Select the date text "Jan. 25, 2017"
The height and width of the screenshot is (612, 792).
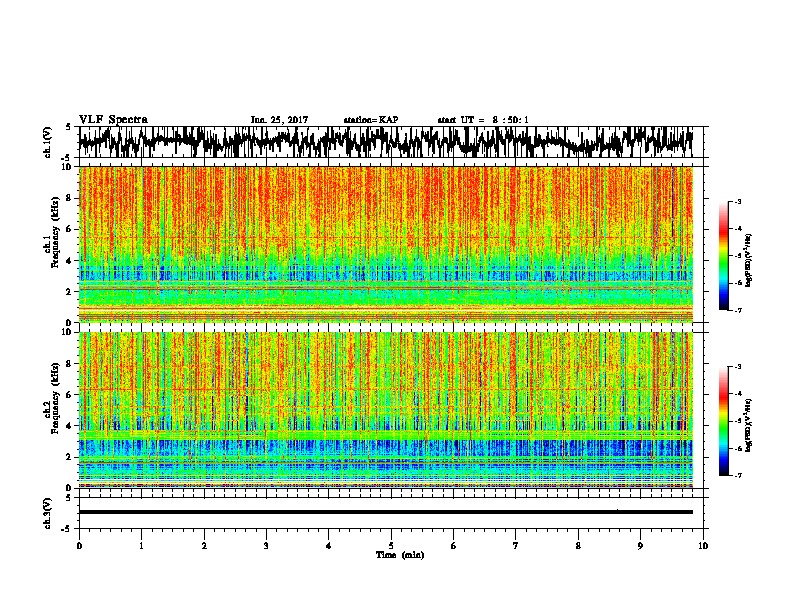click(279, 120)
